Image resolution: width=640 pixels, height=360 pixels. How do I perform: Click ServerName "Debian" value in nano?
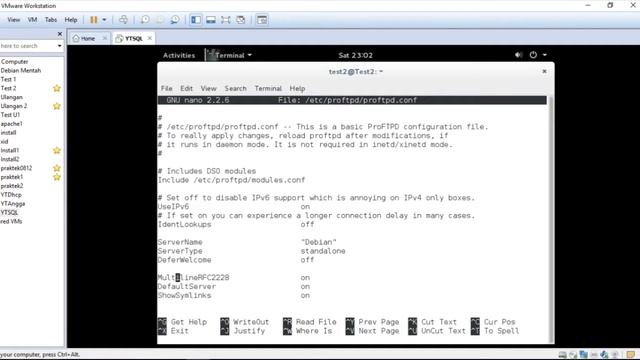point(319,242)
